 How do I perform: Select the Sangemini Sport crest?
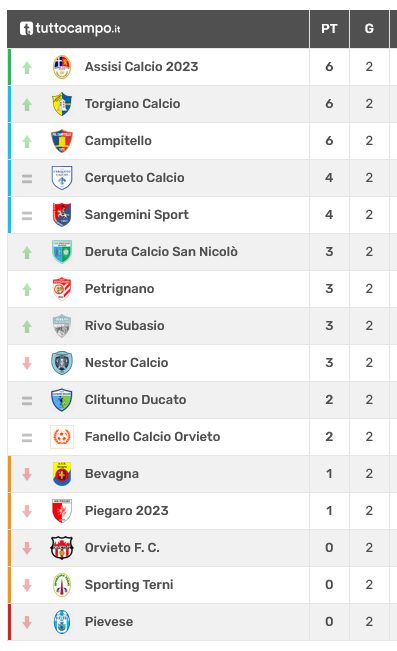(62, 215)
